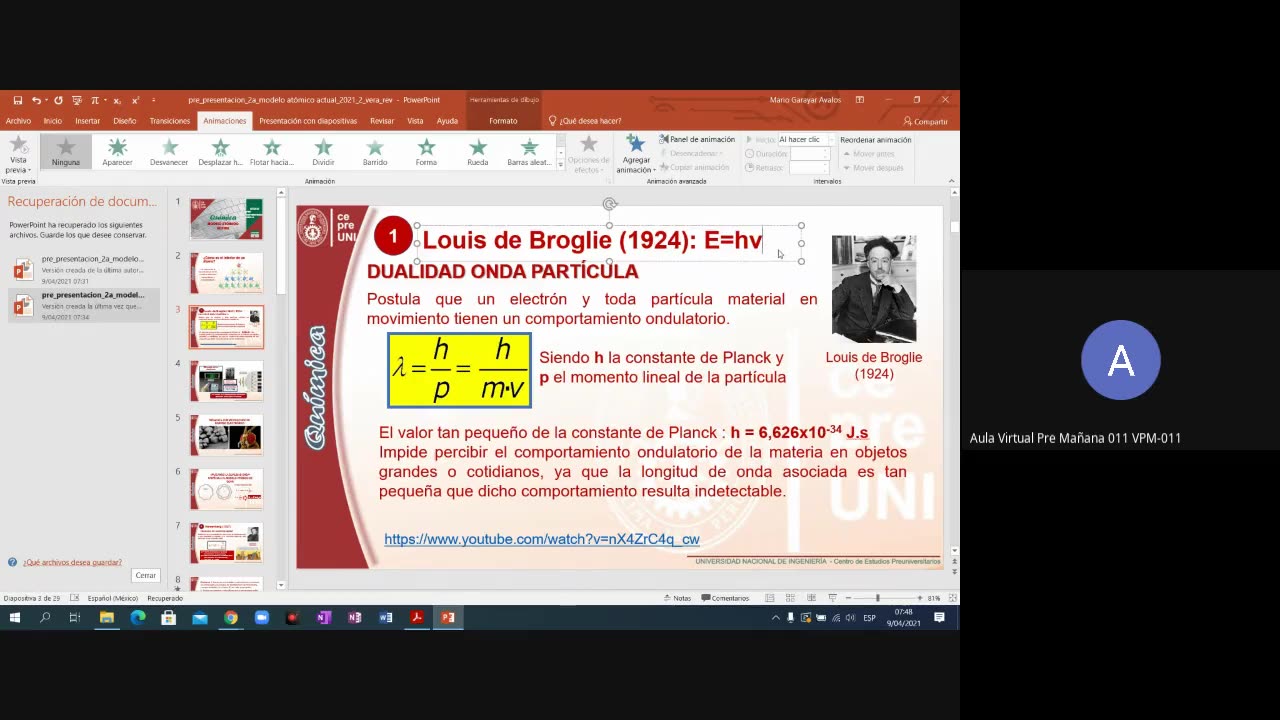
Task: Open File Explorer from taskbar
Action: pos(107,618)
